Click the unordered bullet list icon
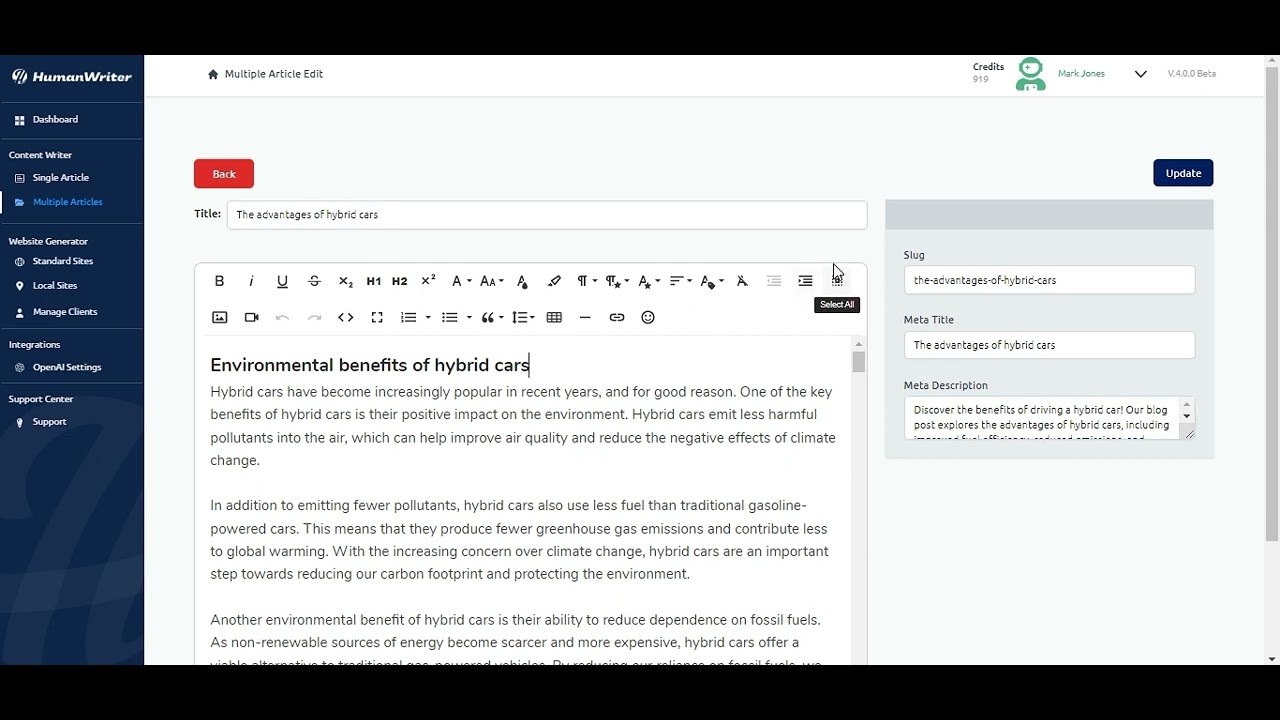 [449, 317]
